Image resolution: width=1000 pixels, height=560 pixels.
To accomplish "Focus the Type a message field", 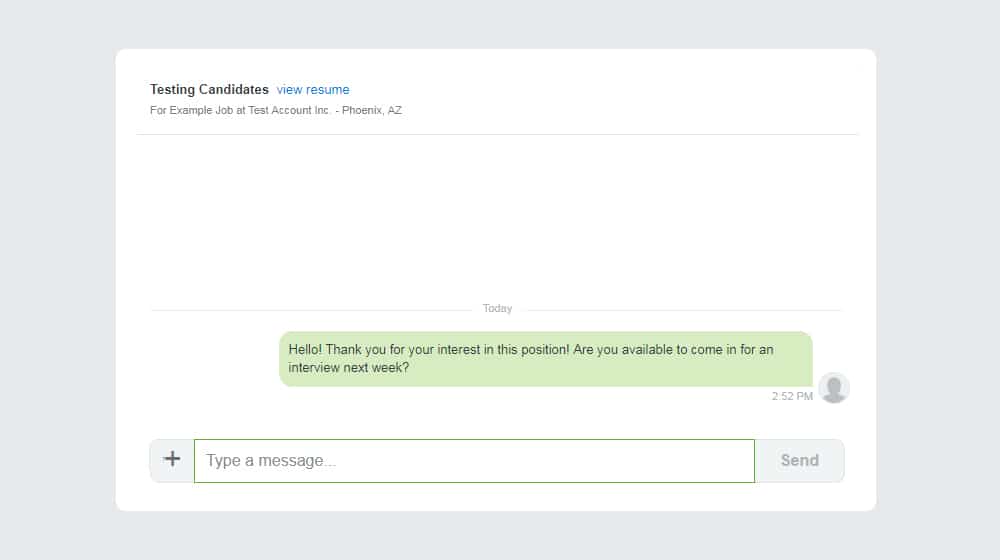I will (474, 461).
